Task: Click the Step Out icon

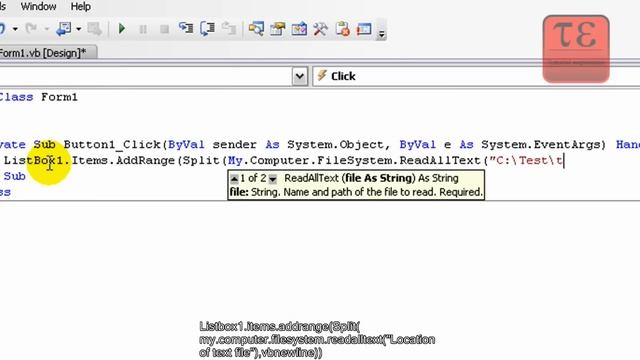Action: tap(229, 29)
